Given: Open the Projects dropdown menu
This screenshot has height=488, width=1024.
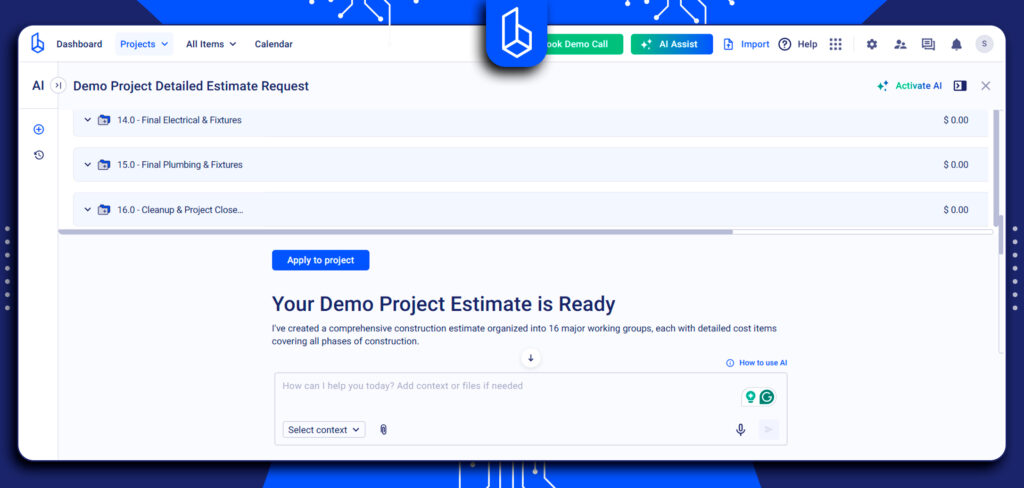Looking at the screenshot, I should [x=144, y=44].
